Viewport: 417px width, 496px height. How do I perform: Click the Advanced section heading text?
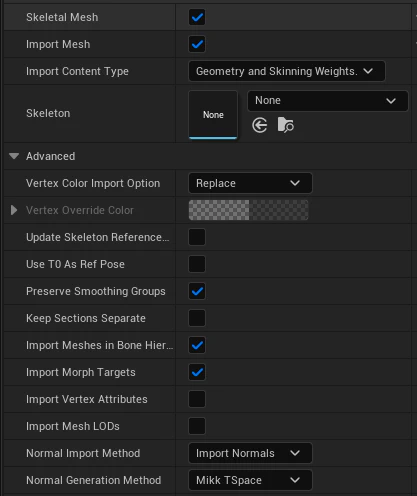click(51, 156)
